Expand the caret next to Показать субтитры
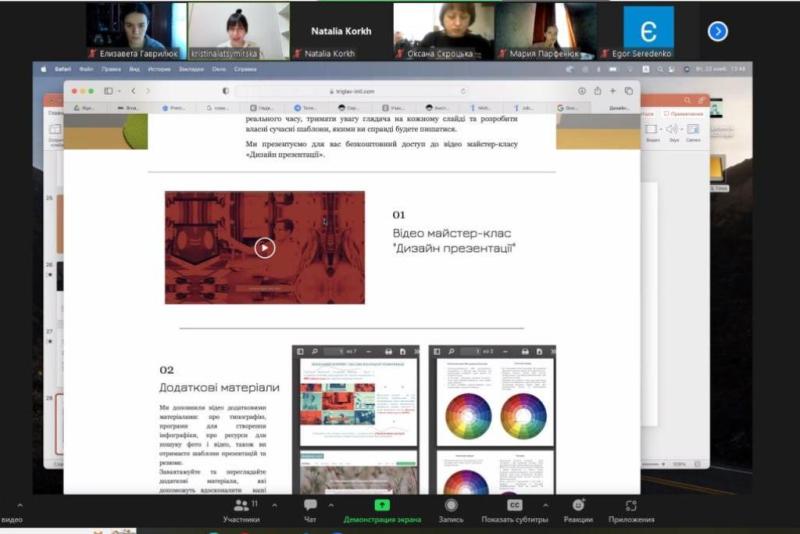The width and height of the screenshot is (800, 534). coord(545,505)
